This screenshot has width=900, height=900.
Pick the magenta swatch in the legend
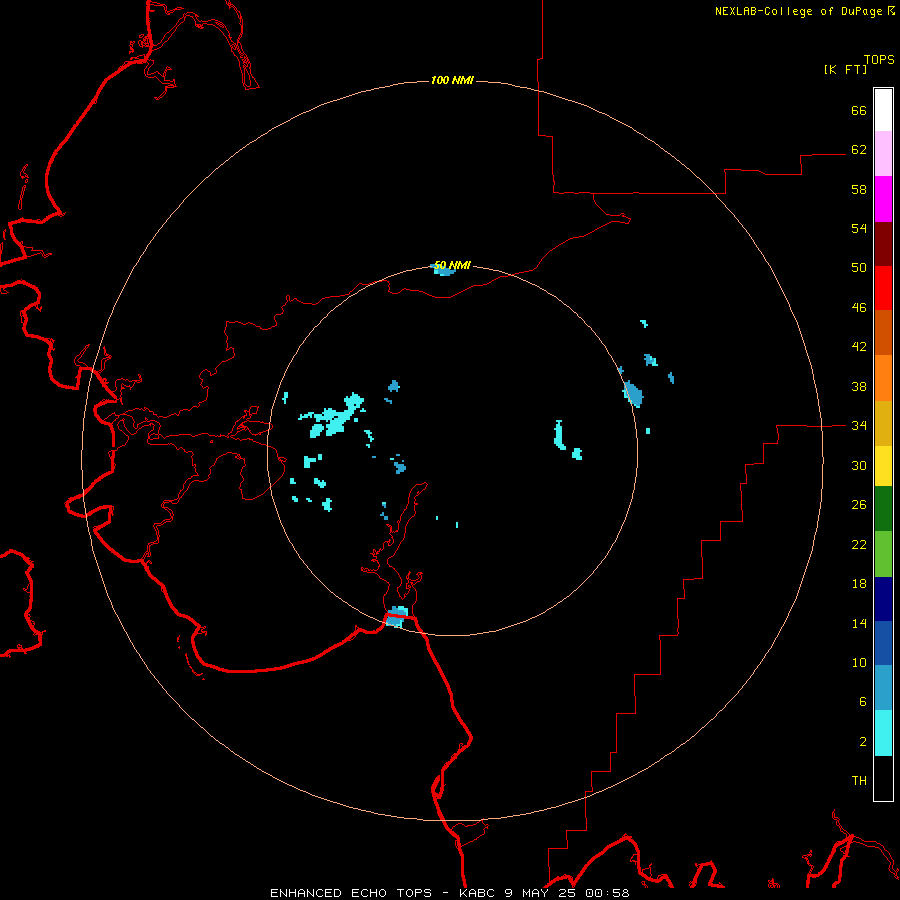click(883, 199)
